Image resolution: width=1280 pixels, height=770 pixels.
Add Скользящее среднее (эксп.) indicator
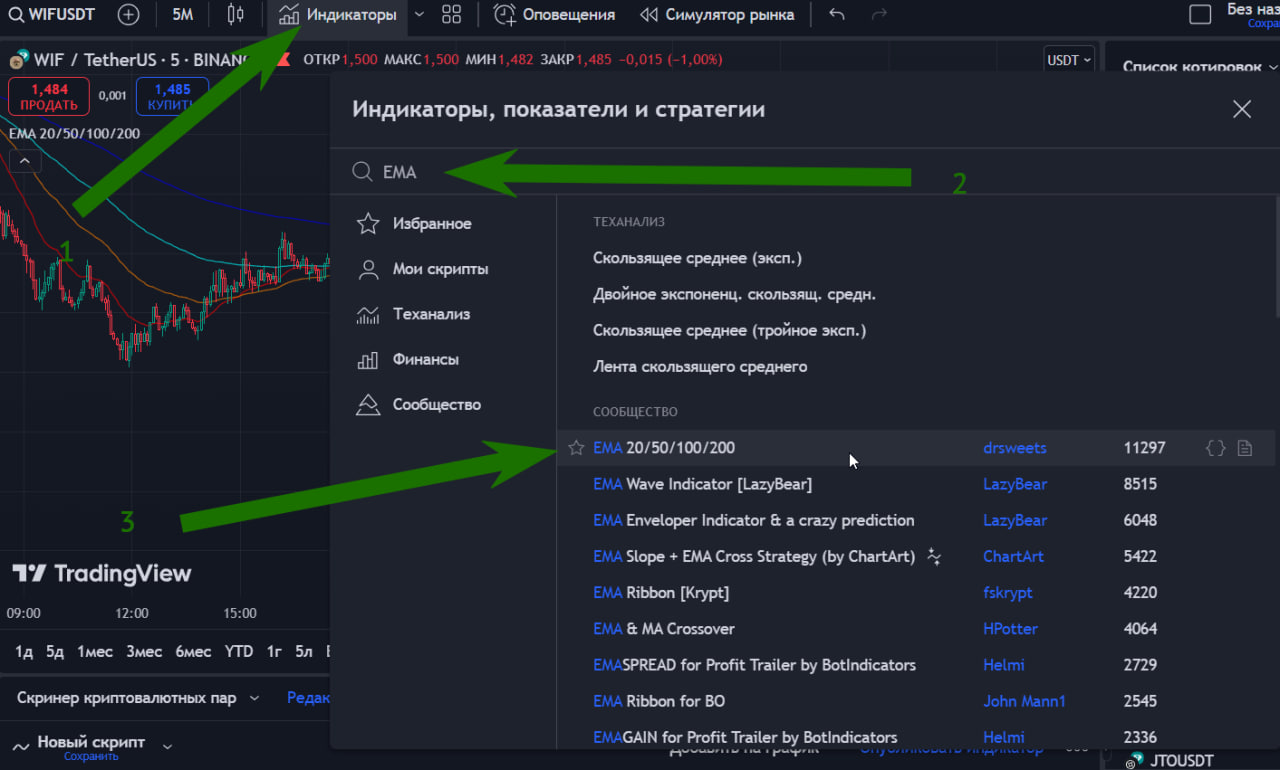[697, 258]
